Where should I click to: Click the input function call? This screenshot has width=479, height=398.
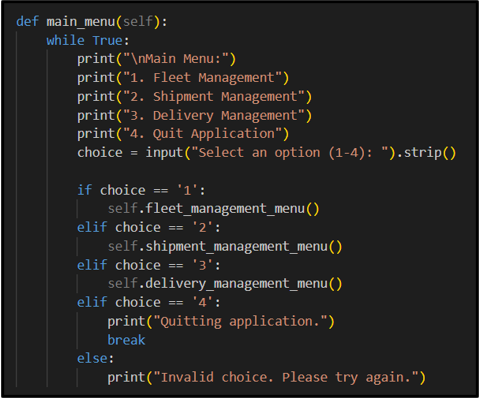165,153
